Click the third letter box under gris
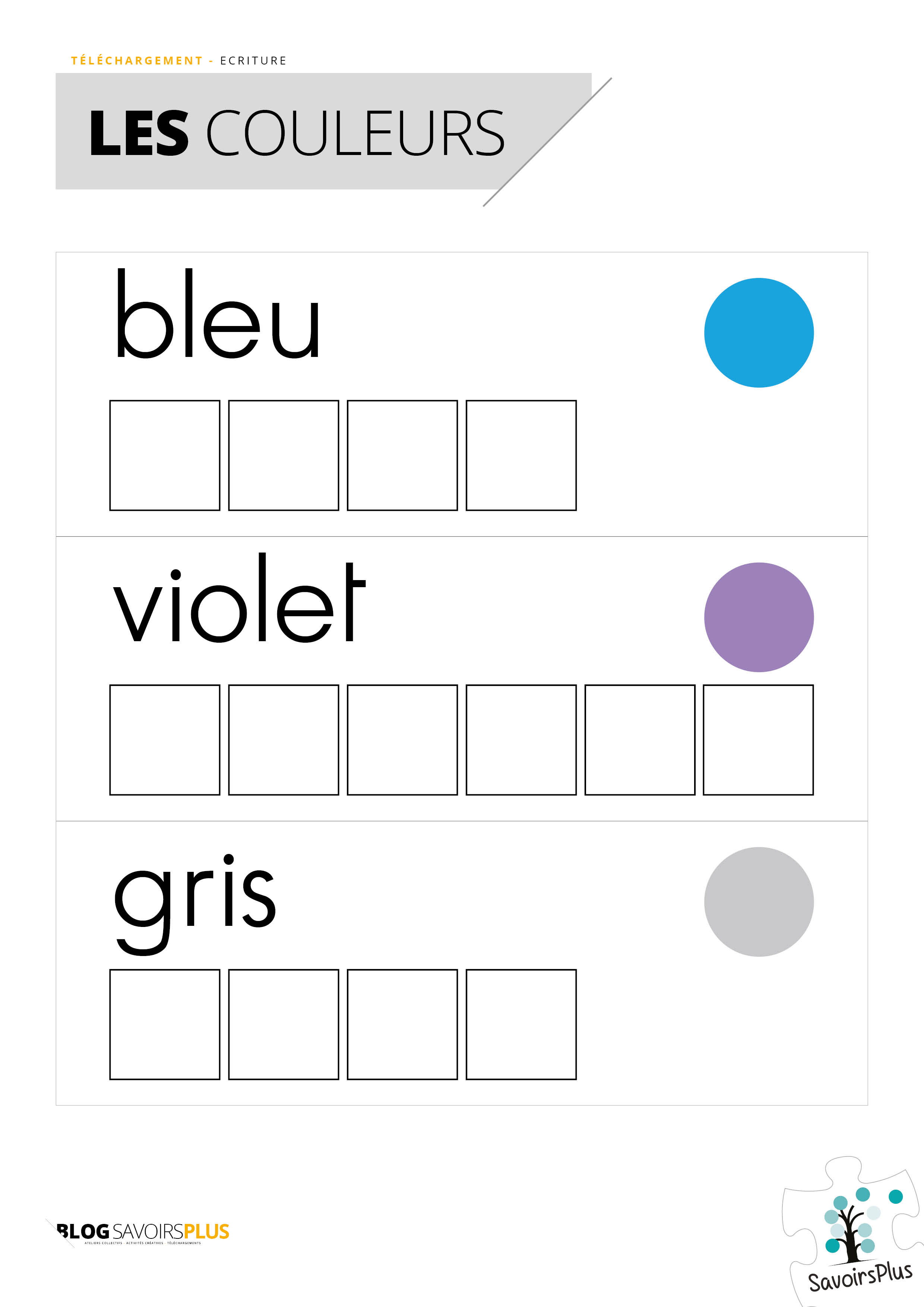The height and width of the screenshot is (1307, 924). pyautogui.click(x=402, y=1024)
